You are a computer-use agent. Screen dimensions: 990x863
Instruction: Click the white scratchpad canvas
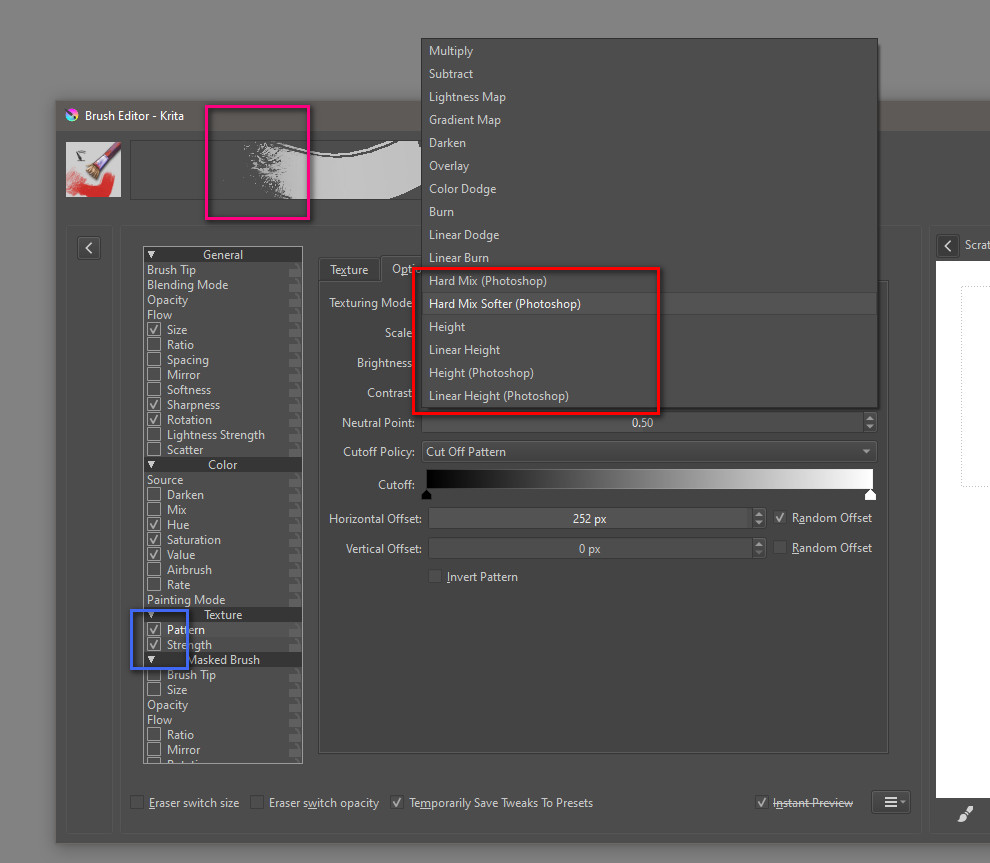[963, 529]
